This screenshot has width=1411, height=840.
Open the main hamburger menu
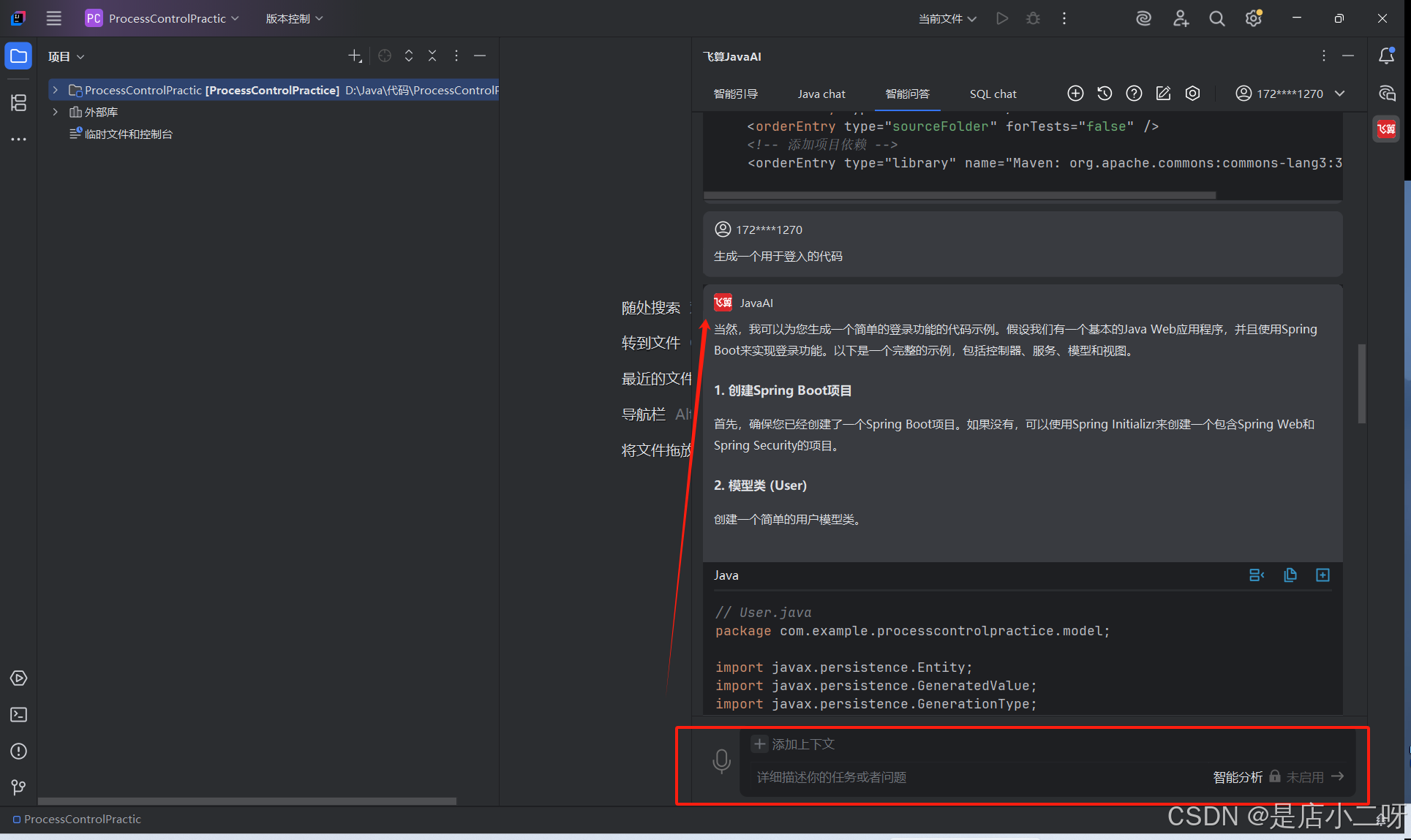coord(53,18)
